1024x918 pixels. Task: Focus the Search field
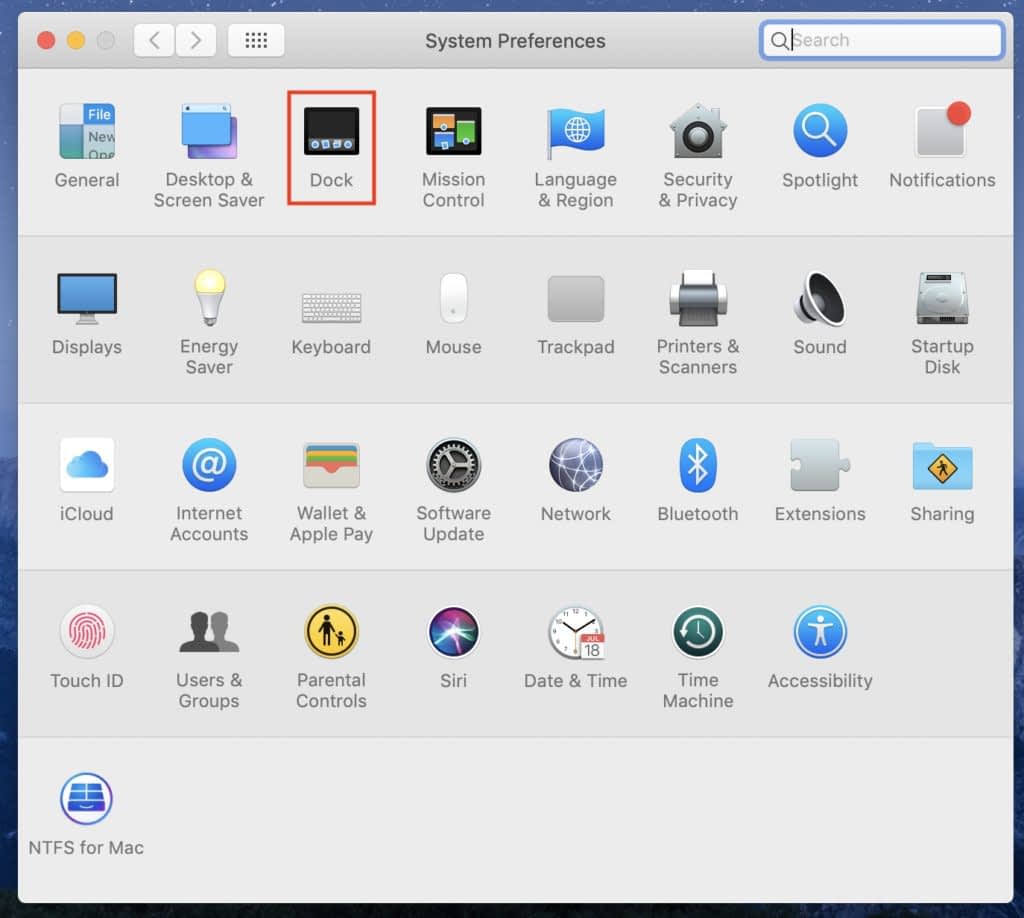click(882, 40)
